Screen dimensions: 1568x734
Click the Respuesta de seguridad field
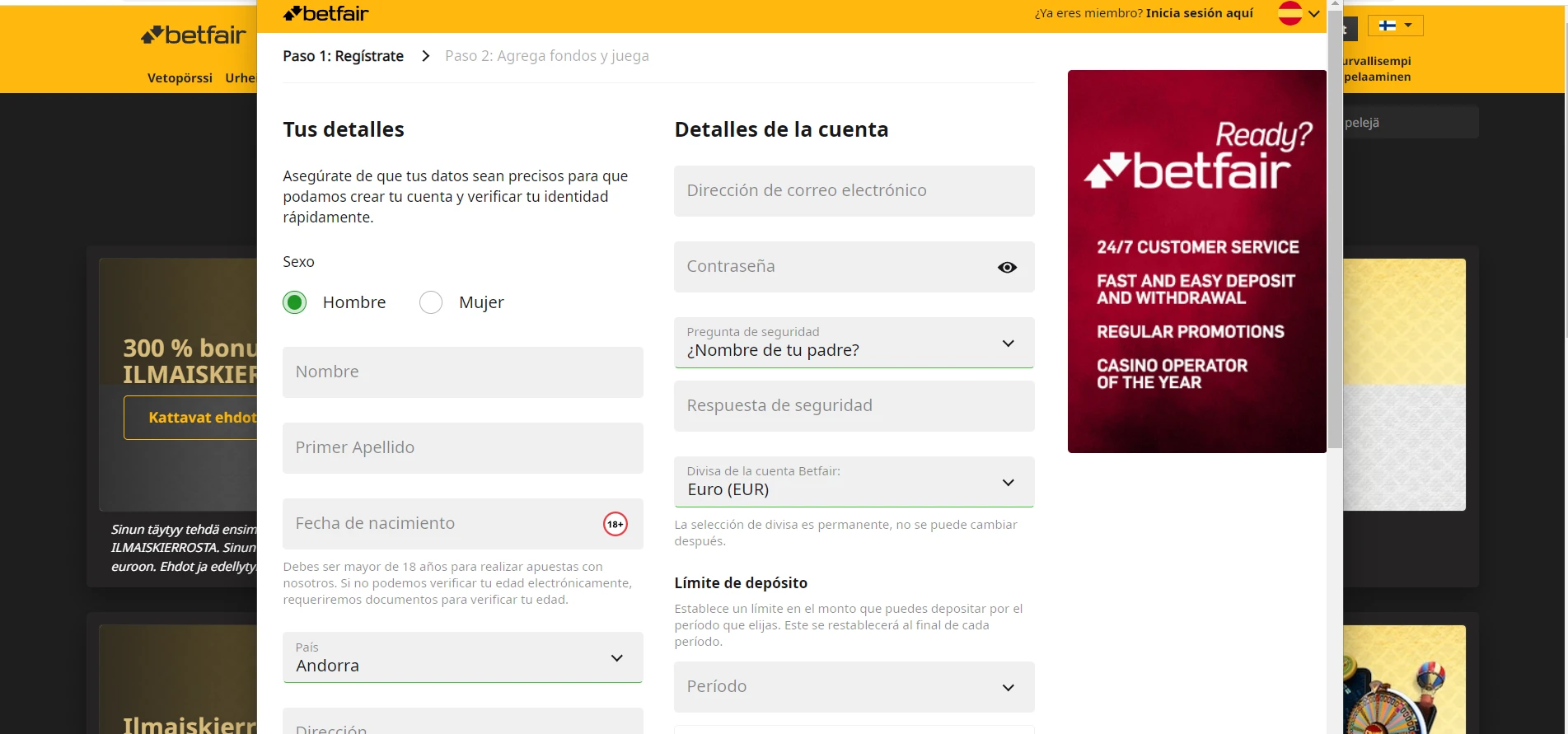tap(854, 406)
